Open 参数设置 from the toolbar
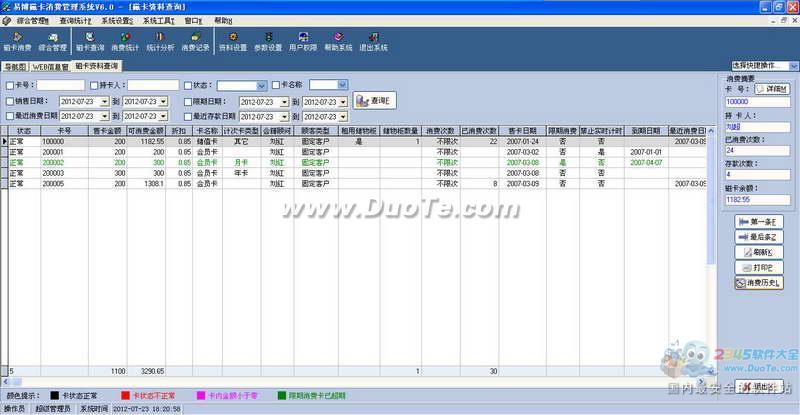Image resolution: width=800 pixels, height=415 pixels. click(x=268, y=41)
